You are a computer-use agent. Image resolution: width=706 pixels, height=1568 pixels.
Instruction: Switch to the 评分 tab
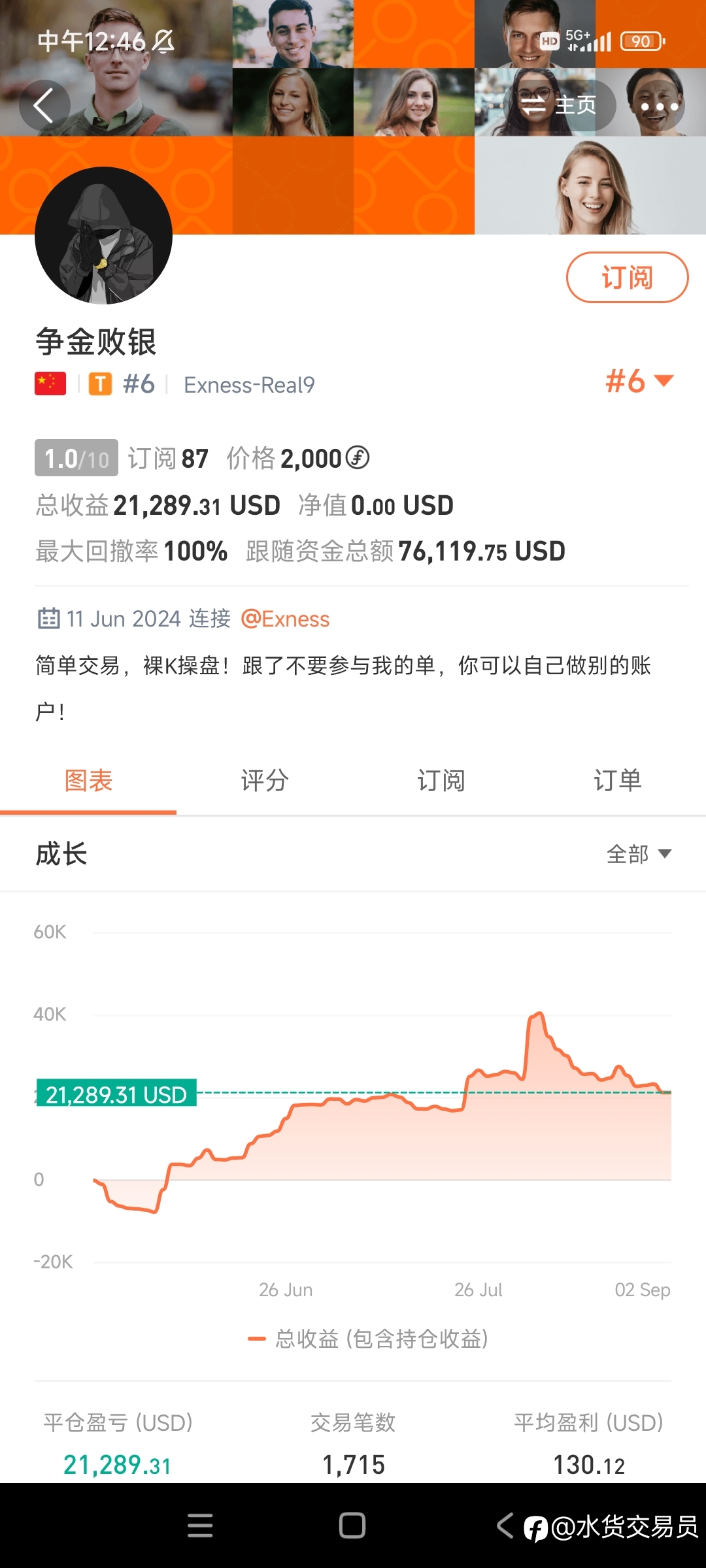[265, 781]
